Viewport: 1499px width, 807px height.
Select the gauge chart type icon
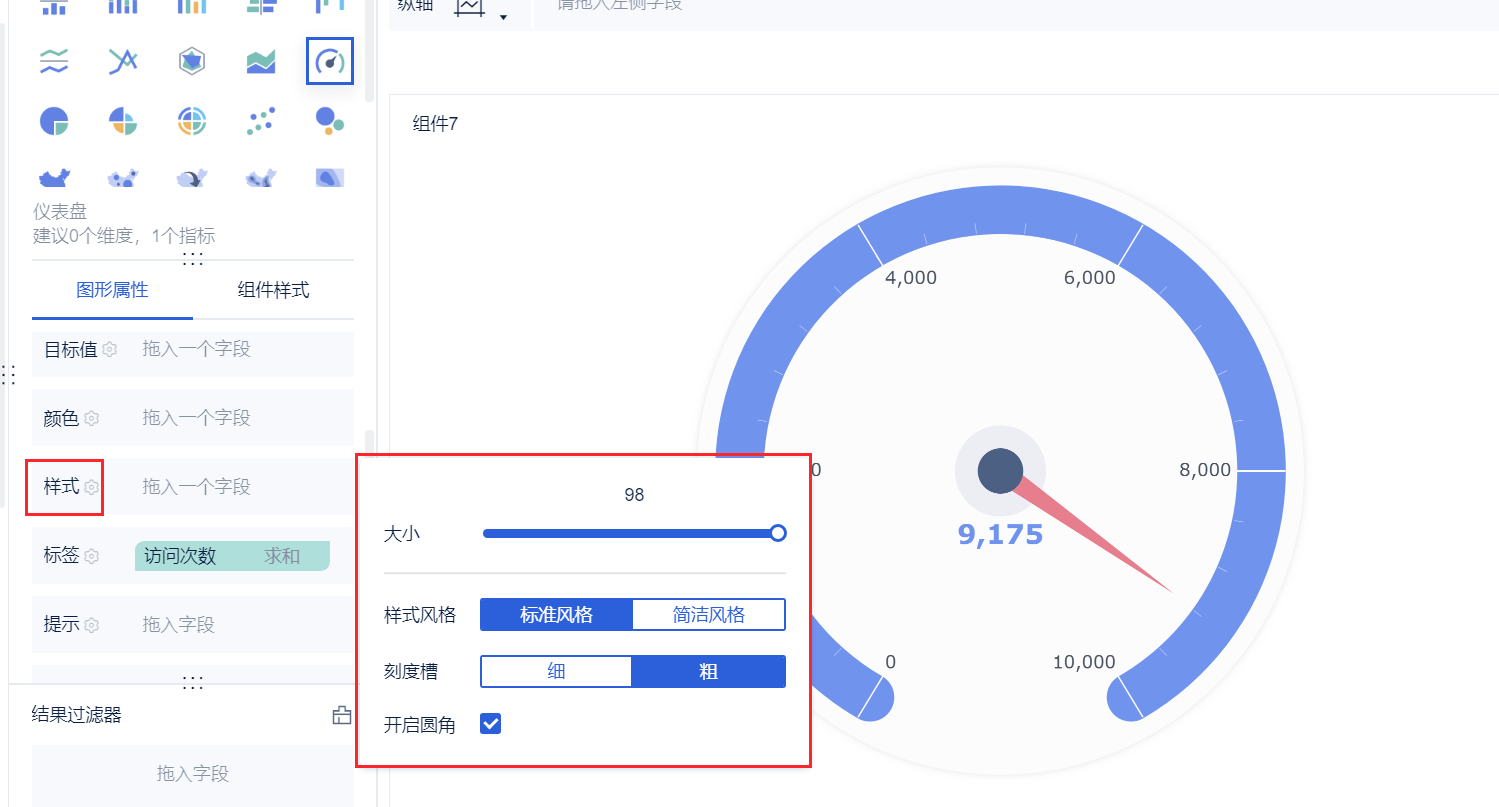tap(329, 62)
